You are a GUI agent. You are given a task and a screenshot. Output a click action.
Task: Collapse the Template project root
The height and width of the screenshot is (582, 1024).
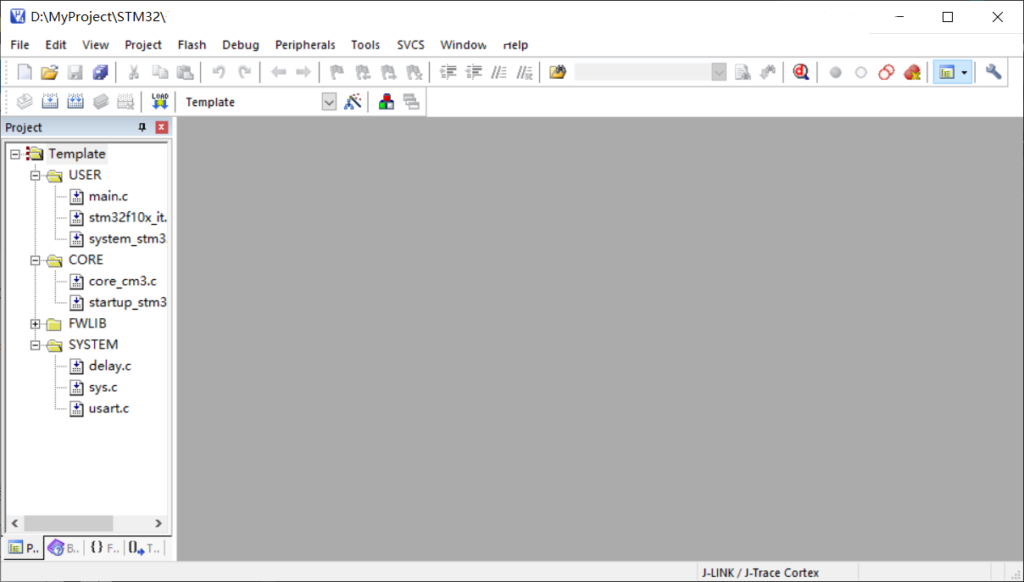tap(15, 155)
